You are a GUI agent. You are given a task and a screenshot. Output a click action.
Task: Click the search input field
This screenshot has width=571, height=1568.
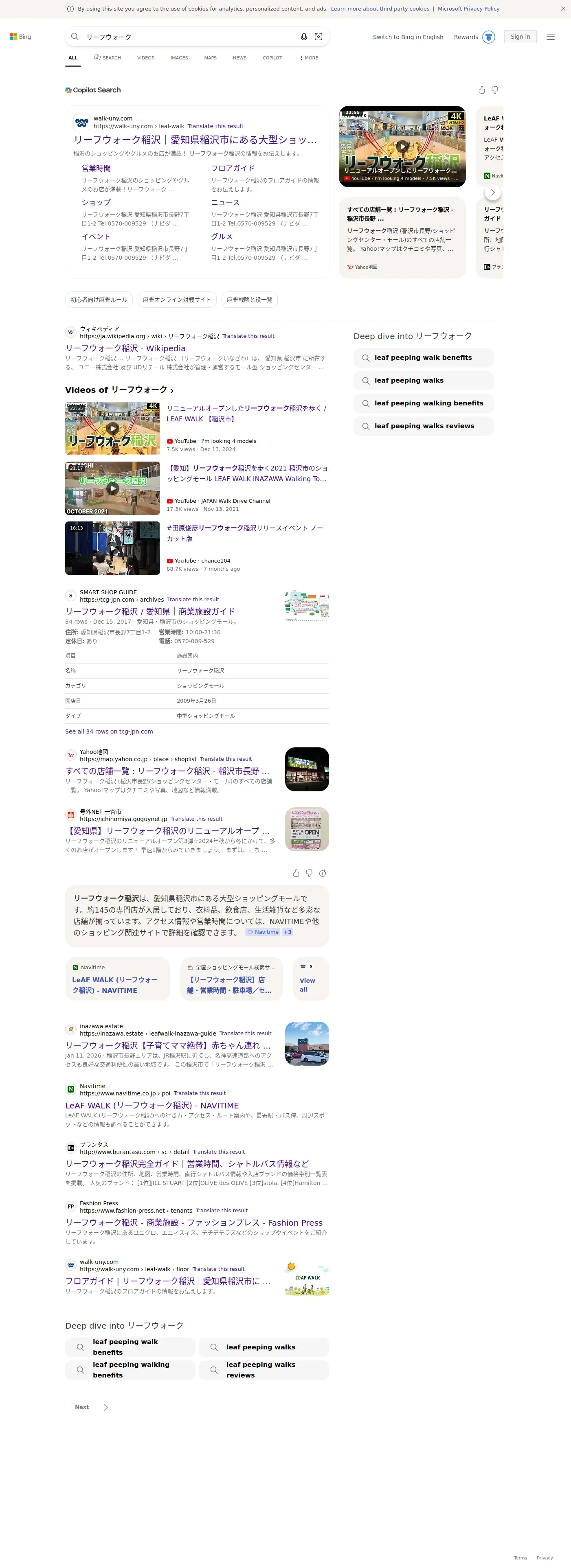[189, 37]
